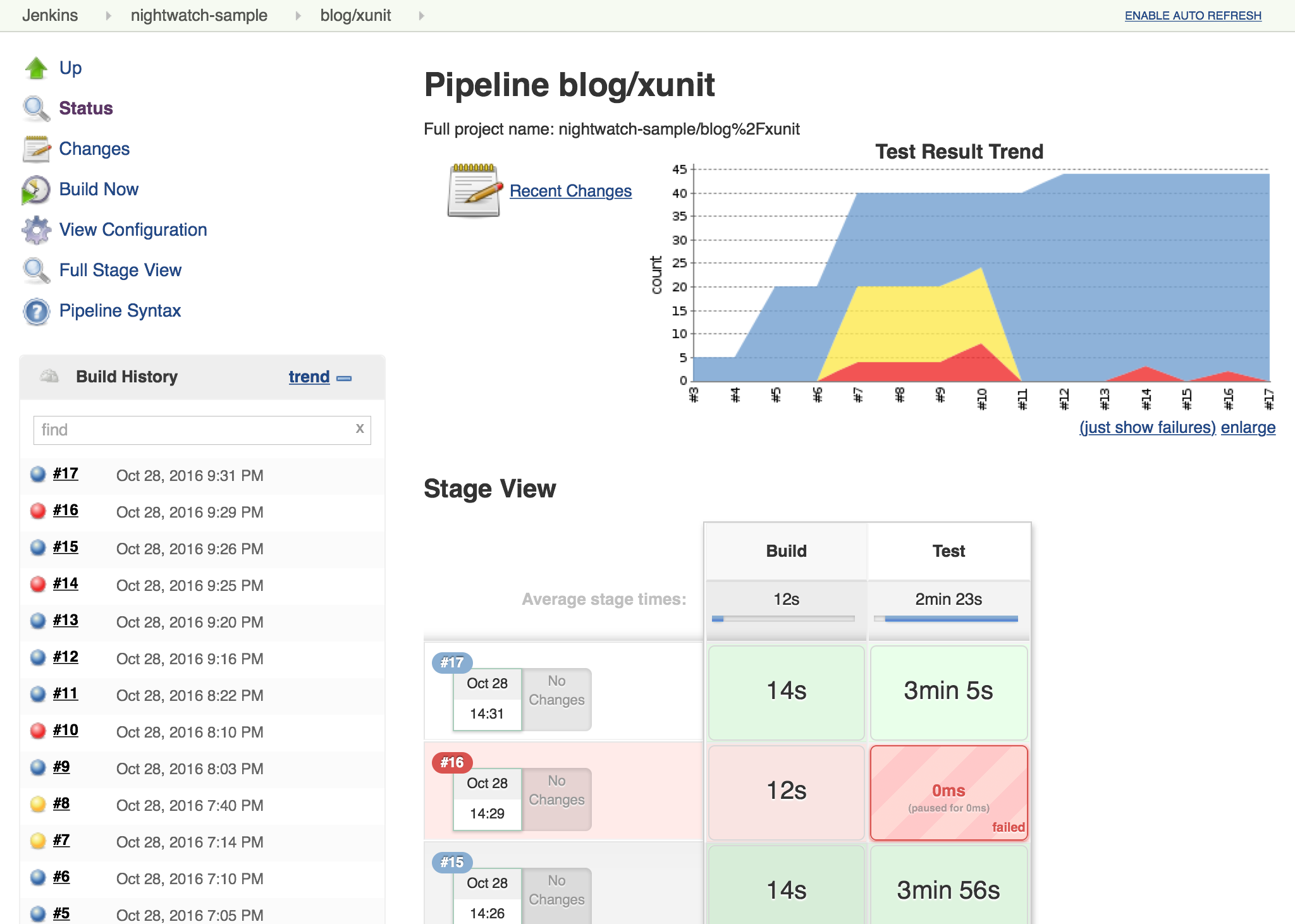Toggle just show failures on trend chart
1295x924 pixels.
(1147, 428)
